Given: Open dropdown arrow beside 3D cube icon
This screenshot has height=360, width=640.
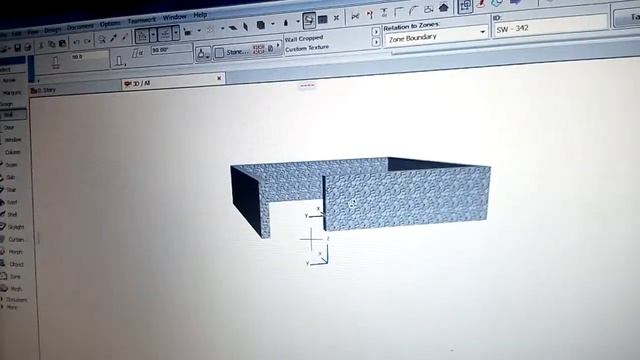Looking at the screenshot, I should point(273,24).
